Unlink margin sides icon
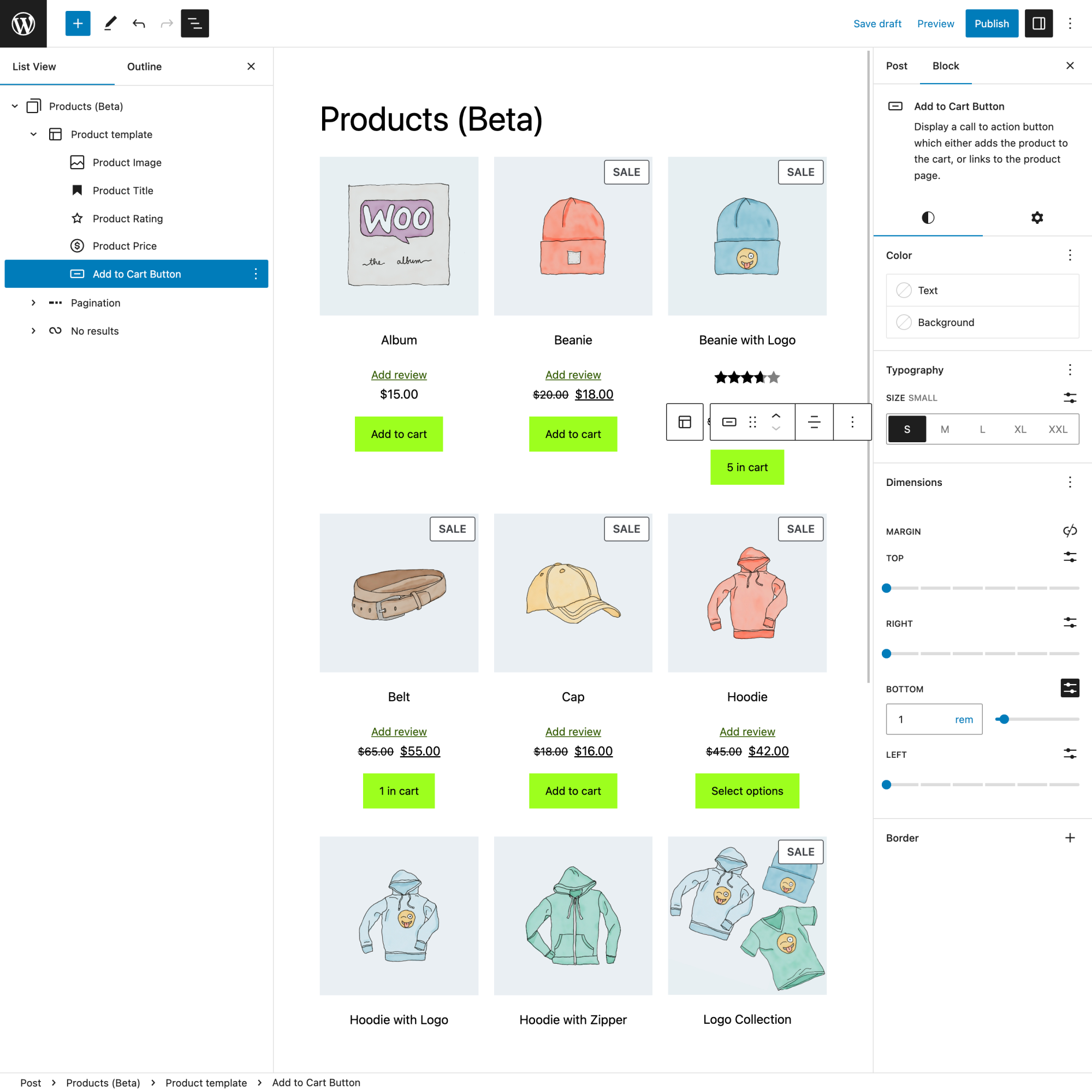 click(1070, 531)
